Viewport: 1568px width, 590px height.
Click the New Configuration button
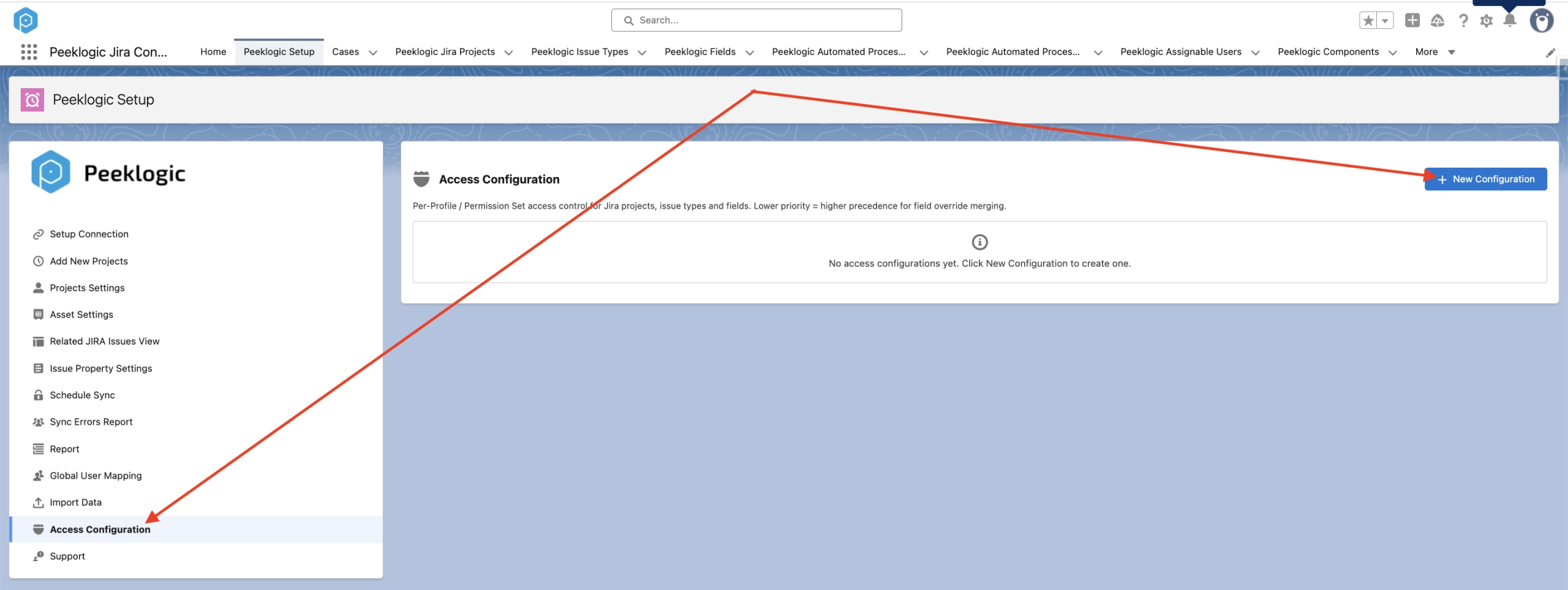1485,179
